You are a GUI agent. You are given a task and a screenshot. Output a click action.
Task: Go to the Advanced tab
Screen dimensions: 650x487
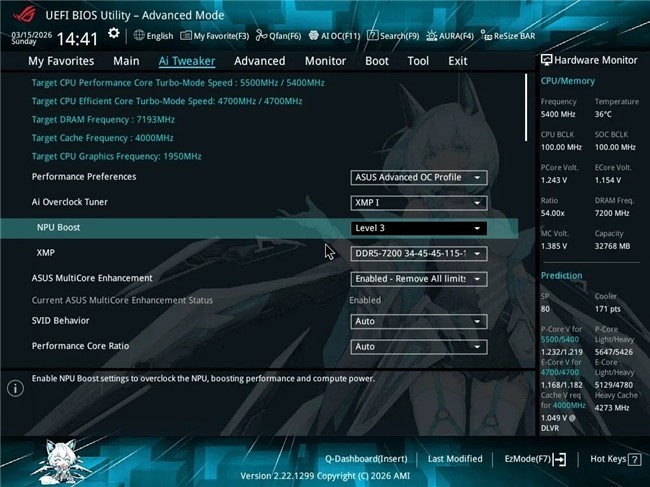259,61
